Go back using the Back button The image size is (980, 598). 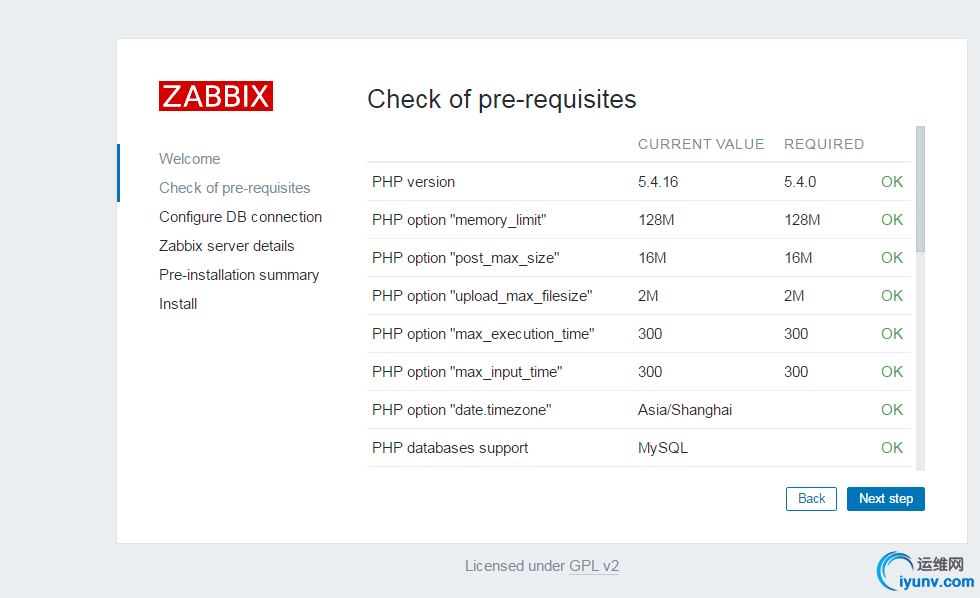pos(811,498)
